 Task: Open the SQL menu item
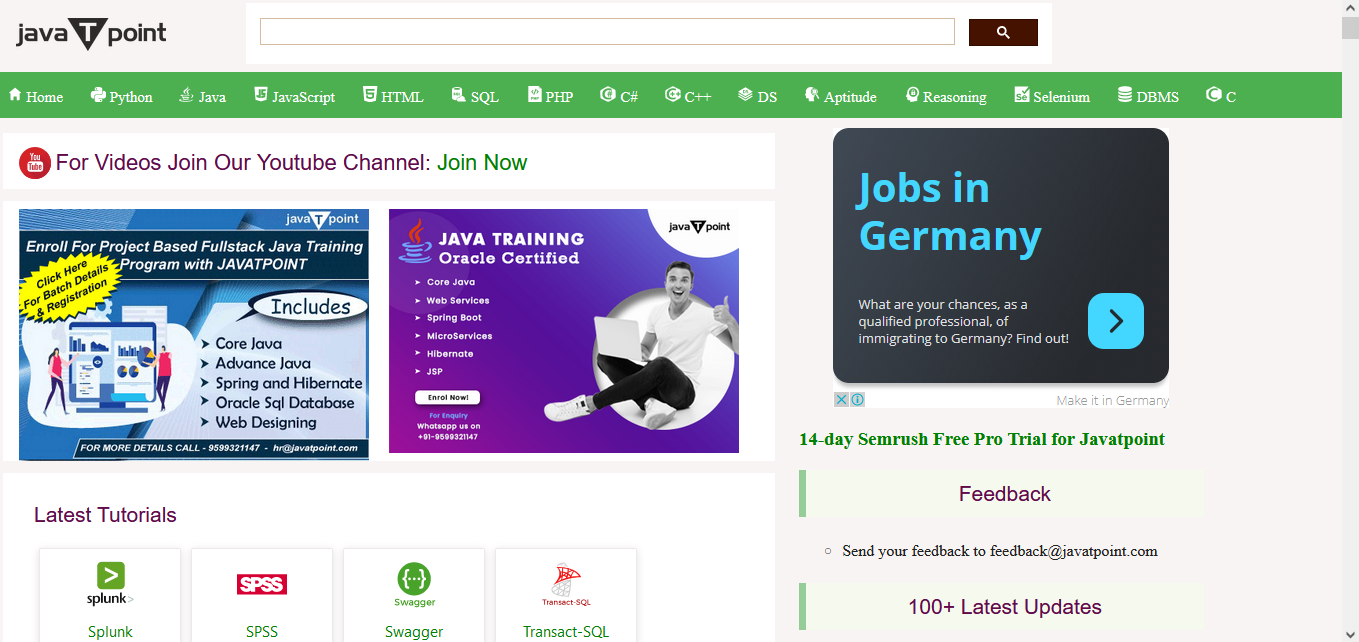[484, 97]
